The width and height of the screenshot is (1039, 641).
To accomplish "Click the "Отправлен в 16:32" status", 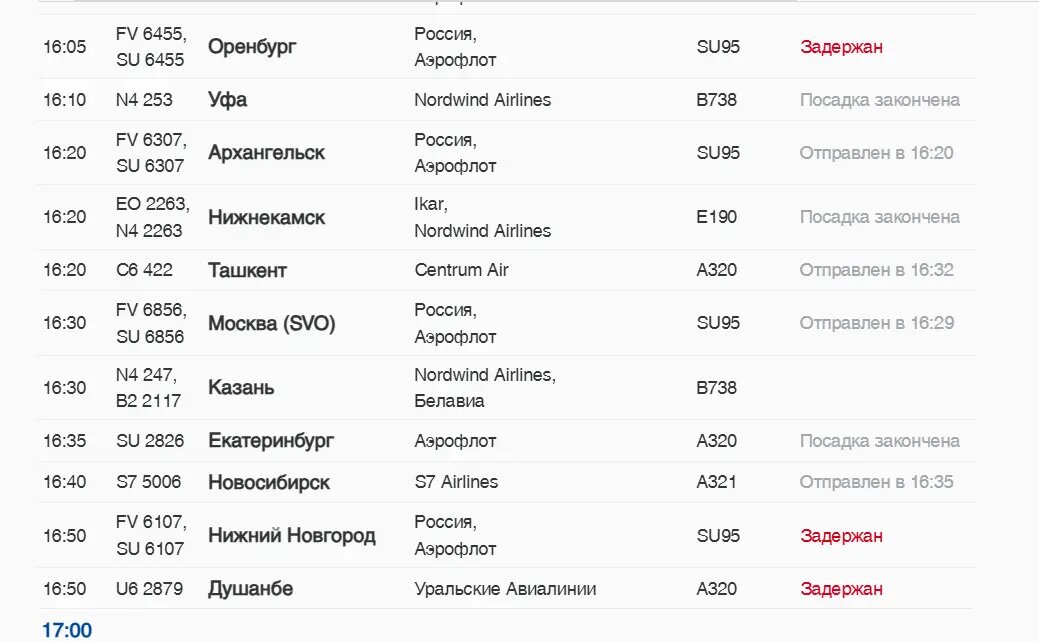I will click(876, 270).
